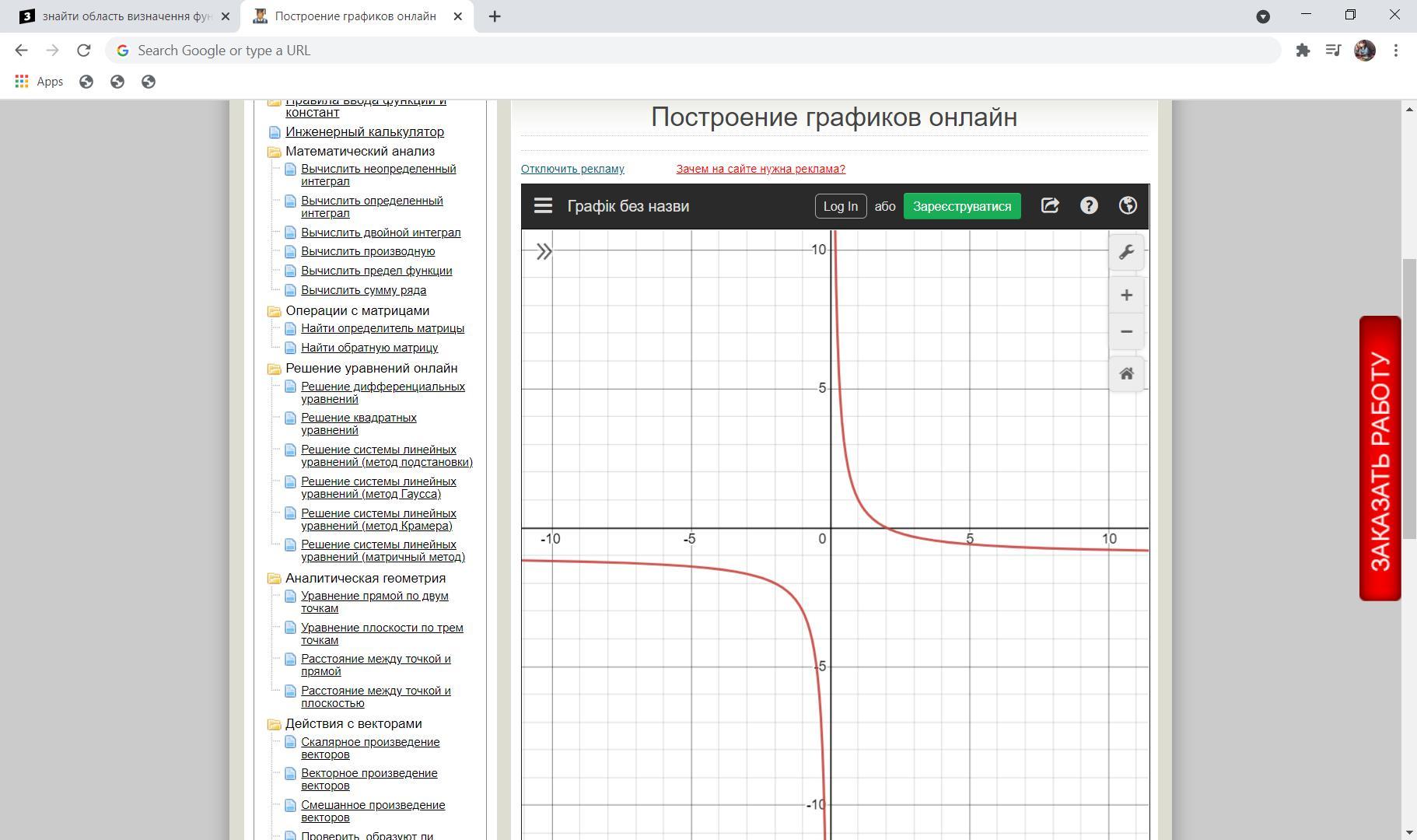
Task: Click the green Зареєструватися button
Action: tap(962, 206)
